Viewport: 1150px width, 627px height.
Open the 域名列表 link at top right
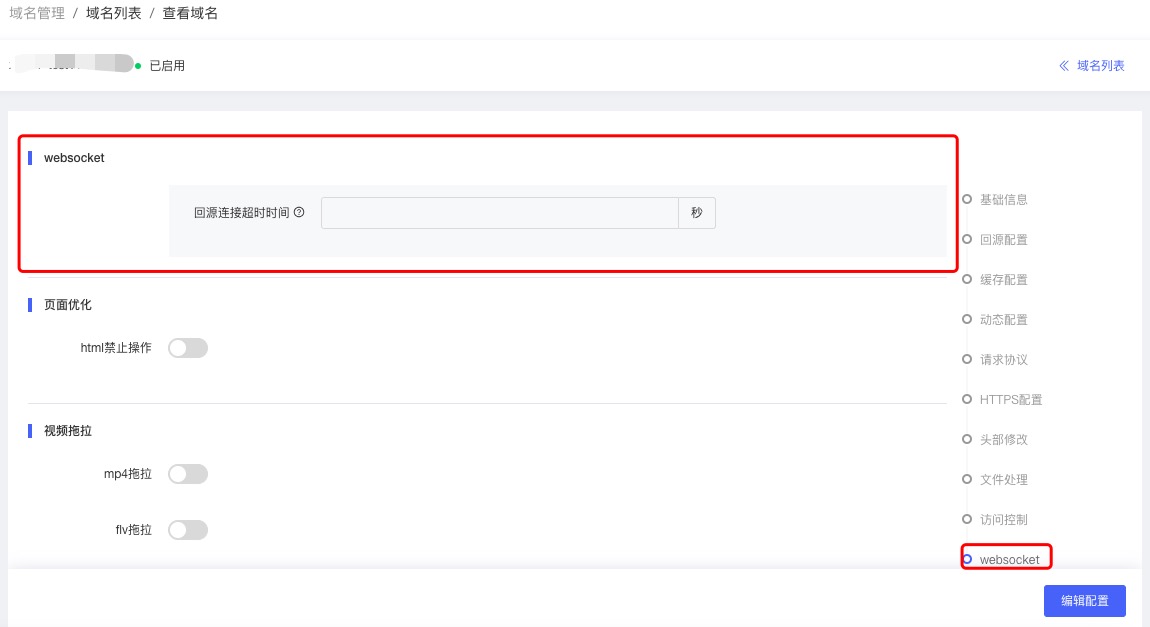pyautogui.click(x=1100, y=66)
